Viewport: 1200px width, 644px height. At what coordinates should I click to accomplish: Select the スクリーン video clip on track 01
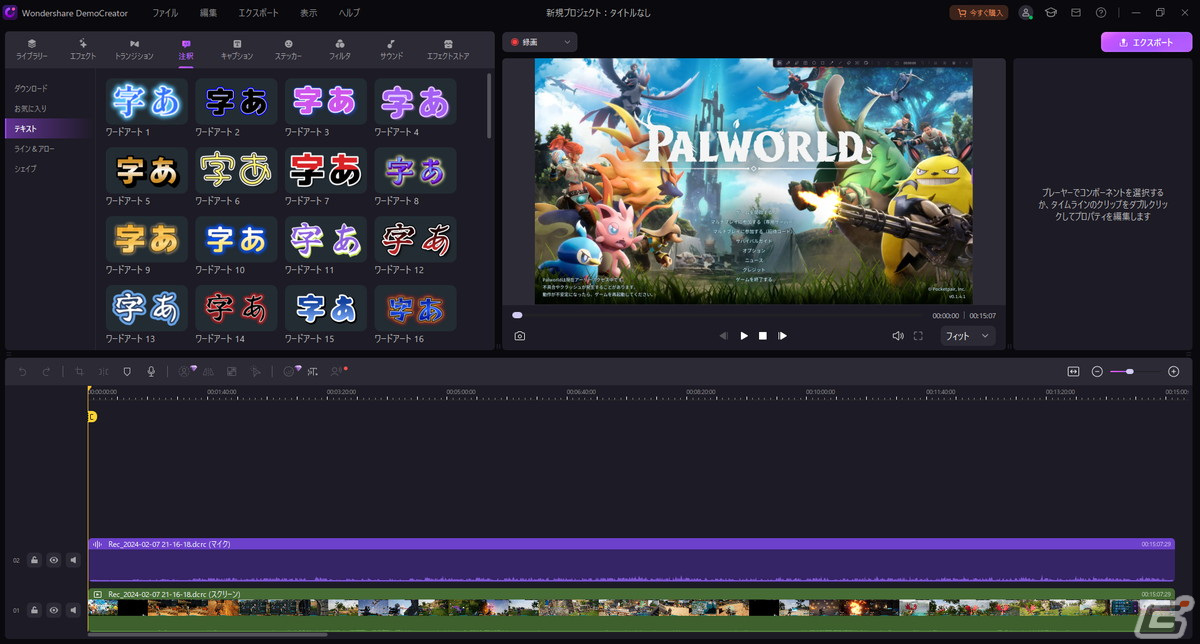pos(631,609)
